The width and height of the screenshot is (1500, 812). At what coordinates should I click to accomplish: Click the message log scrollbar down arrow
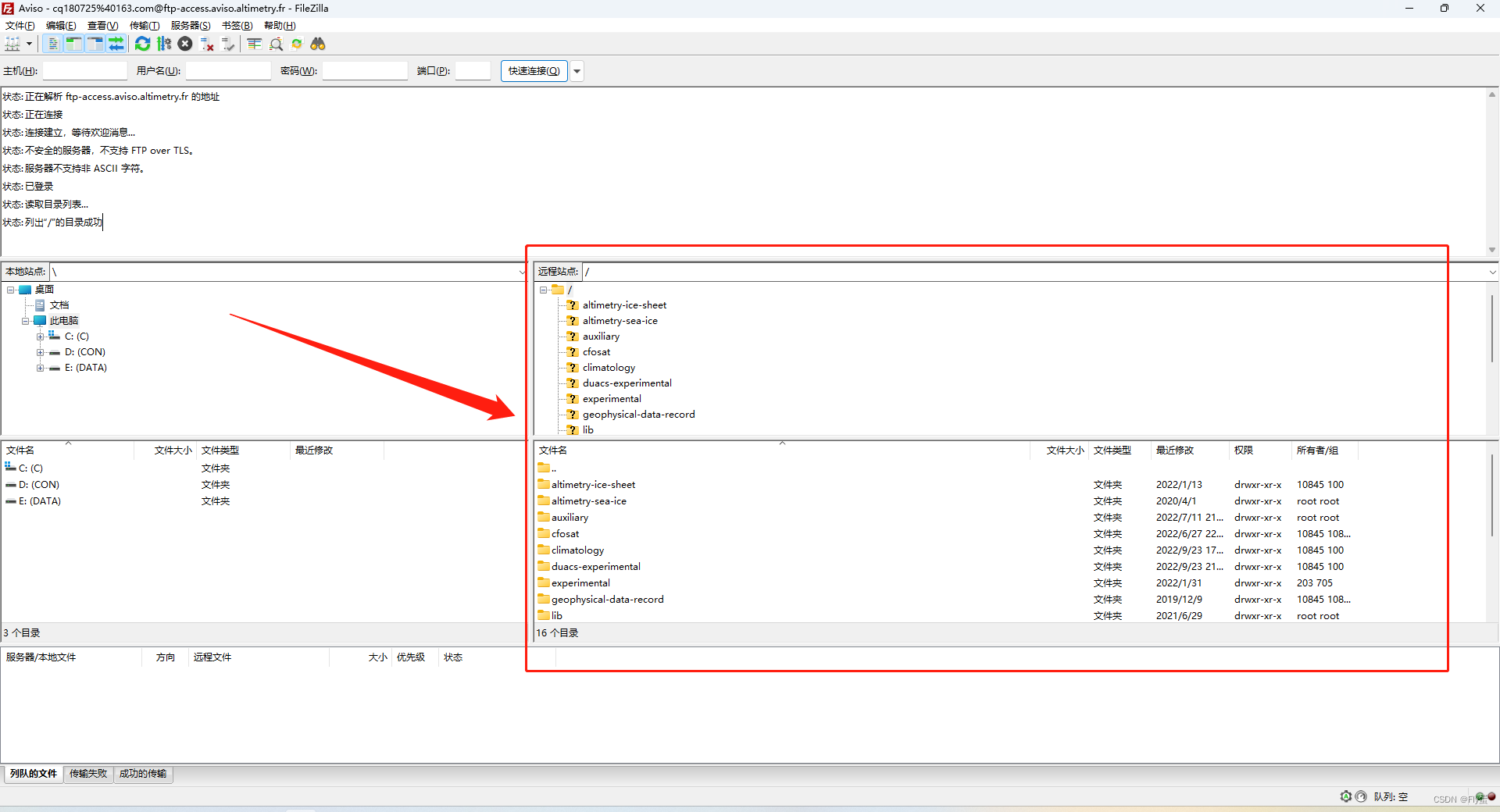[x=1492, y=250]
